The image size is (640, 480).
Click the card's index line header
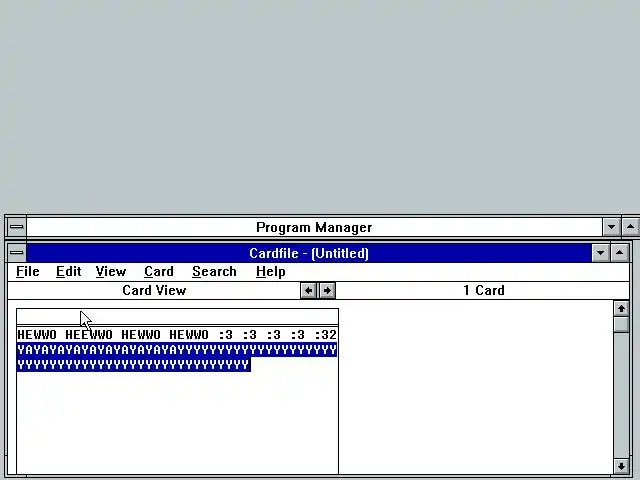tap(177, 317)
